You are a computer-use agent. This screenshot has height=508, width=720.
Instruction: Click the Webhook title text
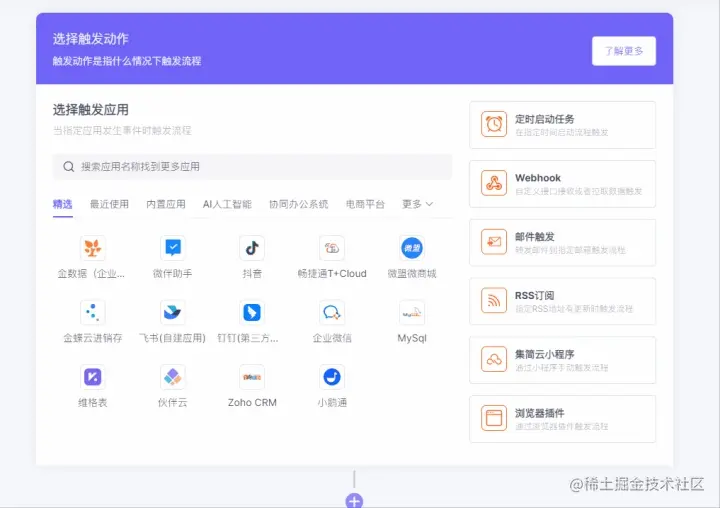(x=538, y=178)
